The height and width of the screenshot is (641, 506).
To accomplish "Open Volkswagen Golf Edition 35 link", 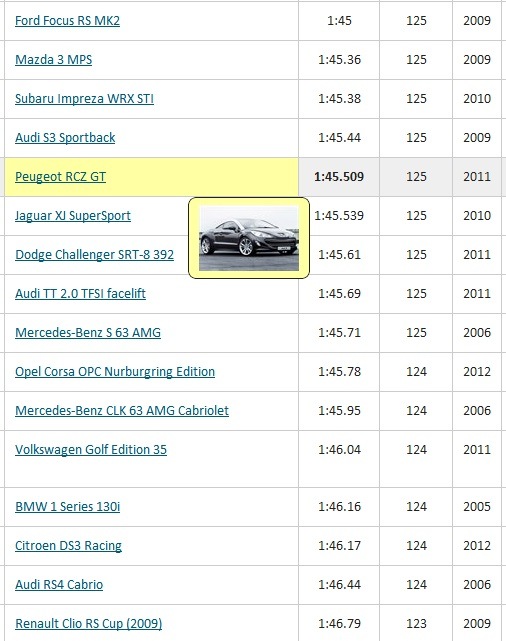I will 91,450.
